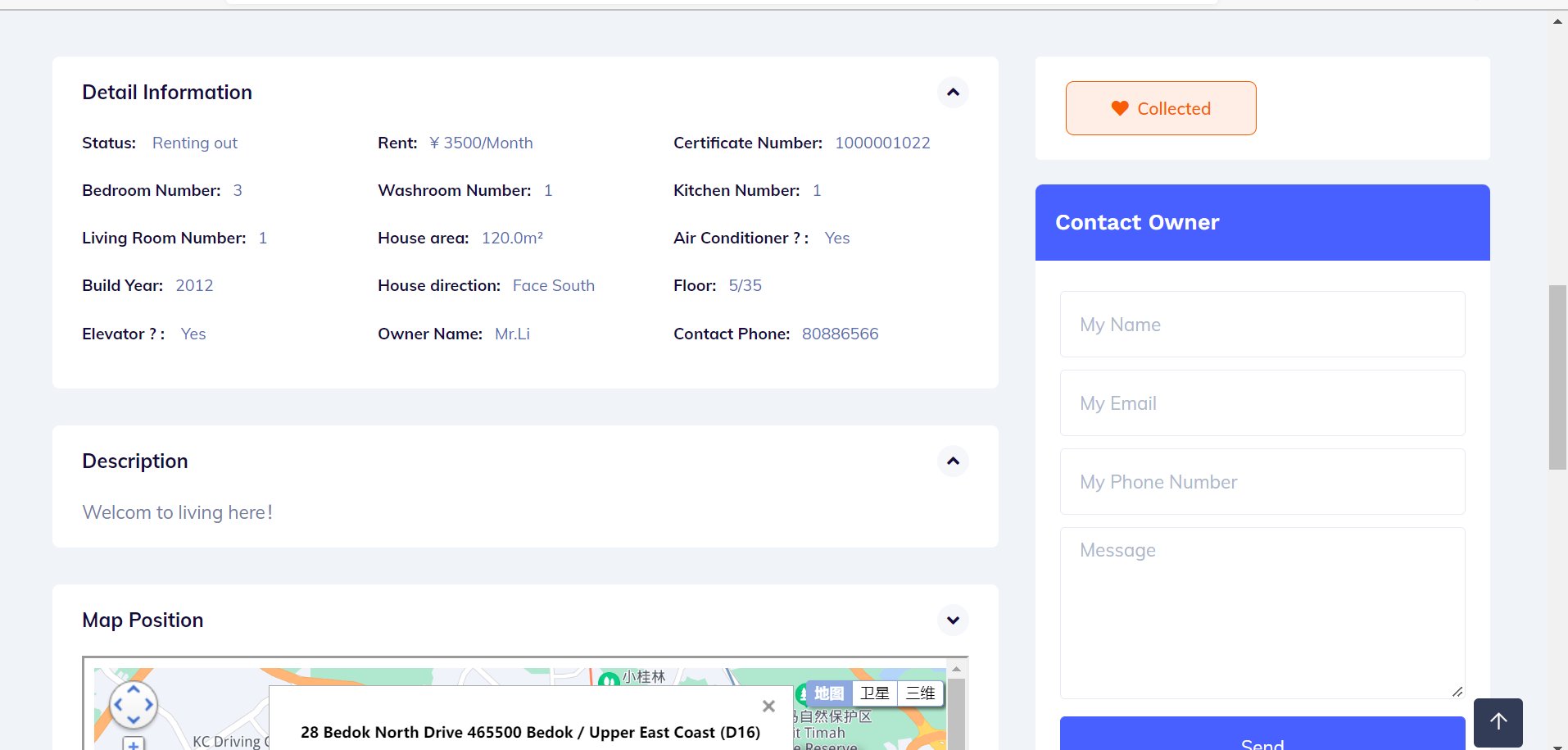Open the Contact Owner panel header
1568x750 pixels.
point(1137,222)
